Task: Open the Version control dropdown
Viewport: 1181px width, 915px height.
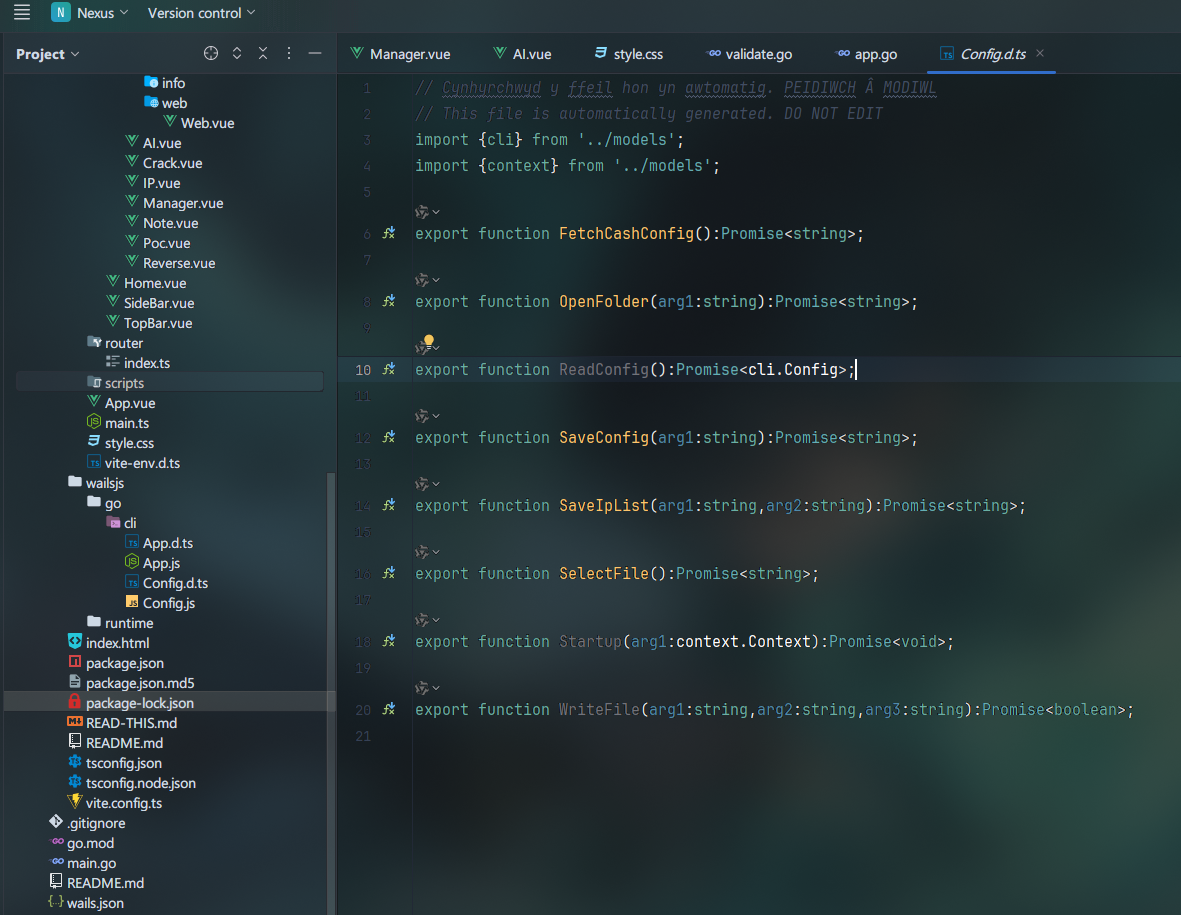Action: coord(201,13)
